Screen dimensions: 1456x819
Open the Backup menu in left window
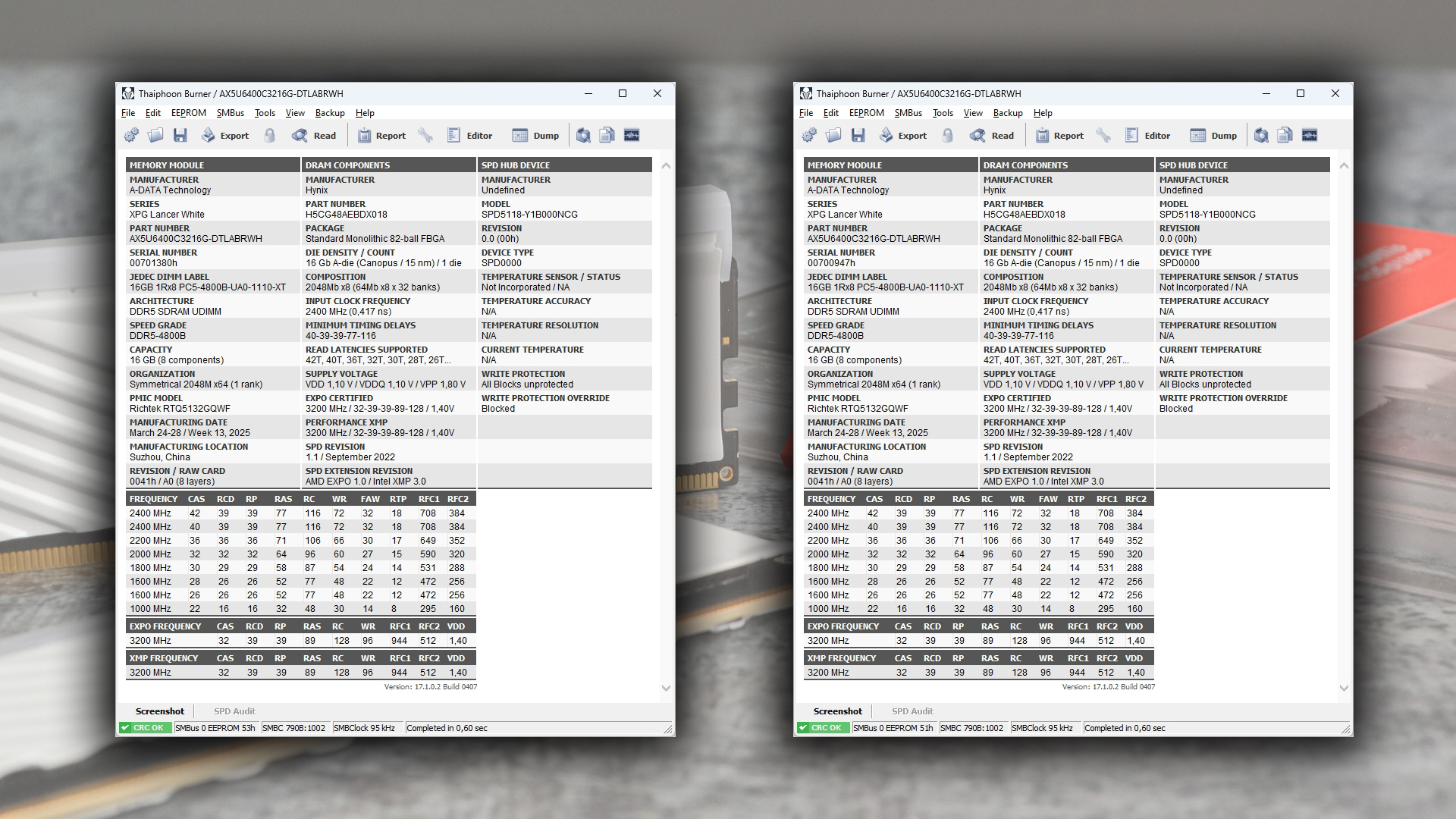click(x=330, y=113)
